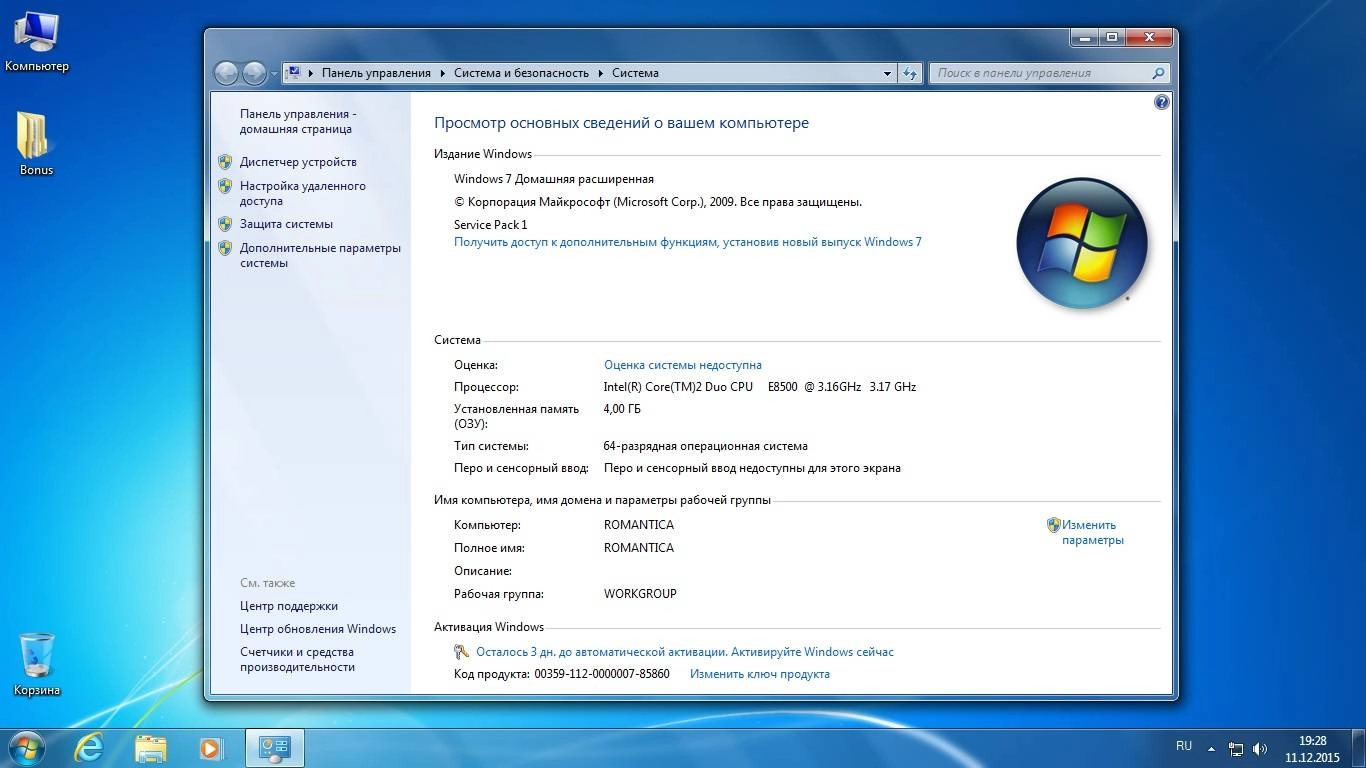Click the WORKGROUP value
Viewport: 1366px width, 768px height.
tap(640, 594)
